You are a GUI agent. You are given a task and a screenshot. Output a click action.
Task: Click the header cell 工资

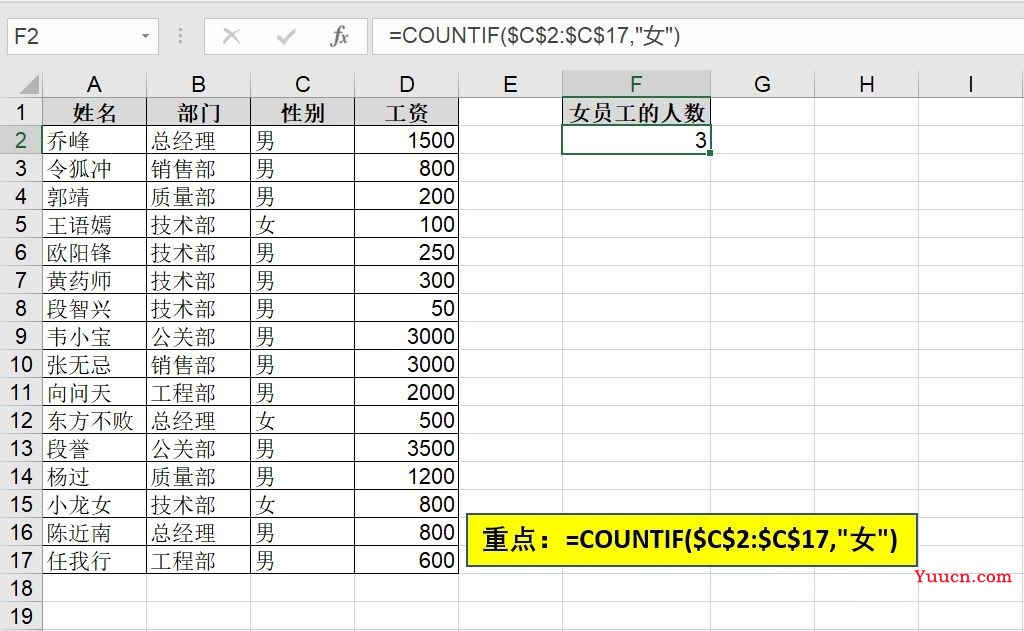pos(407,112)
